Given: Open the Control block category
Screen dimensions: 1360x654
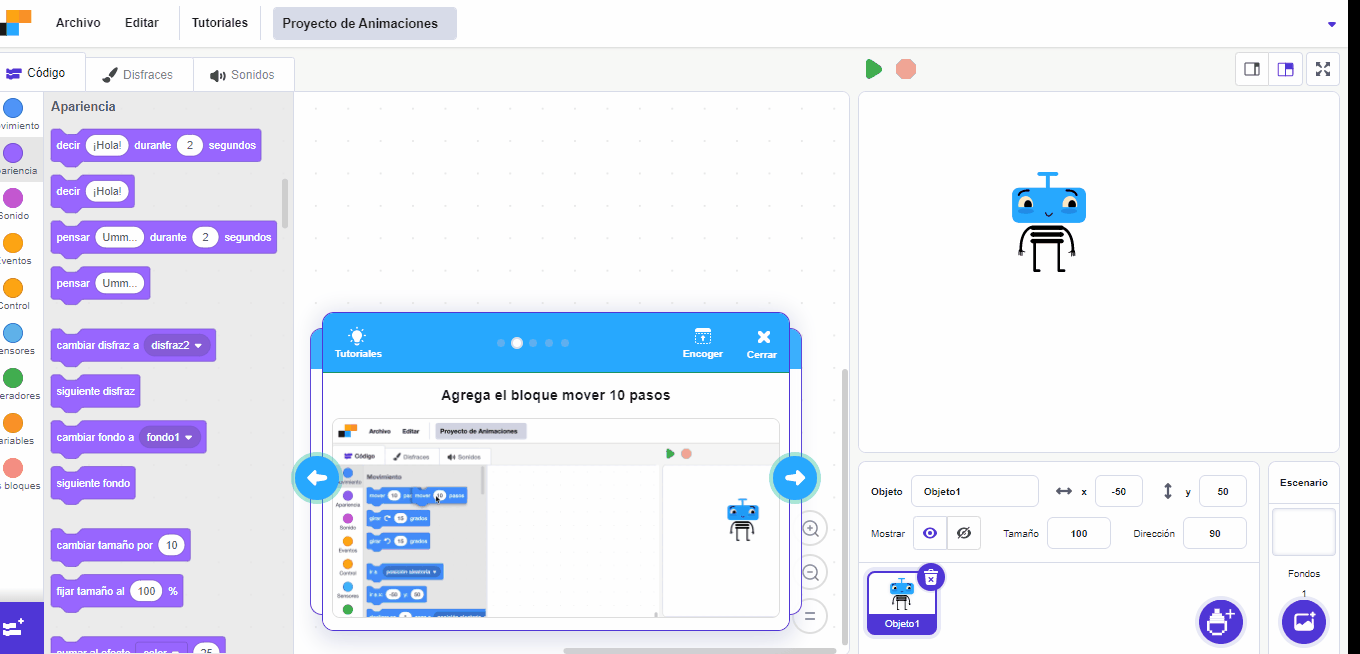Looking at the screenshot, I should coord(13,289).
